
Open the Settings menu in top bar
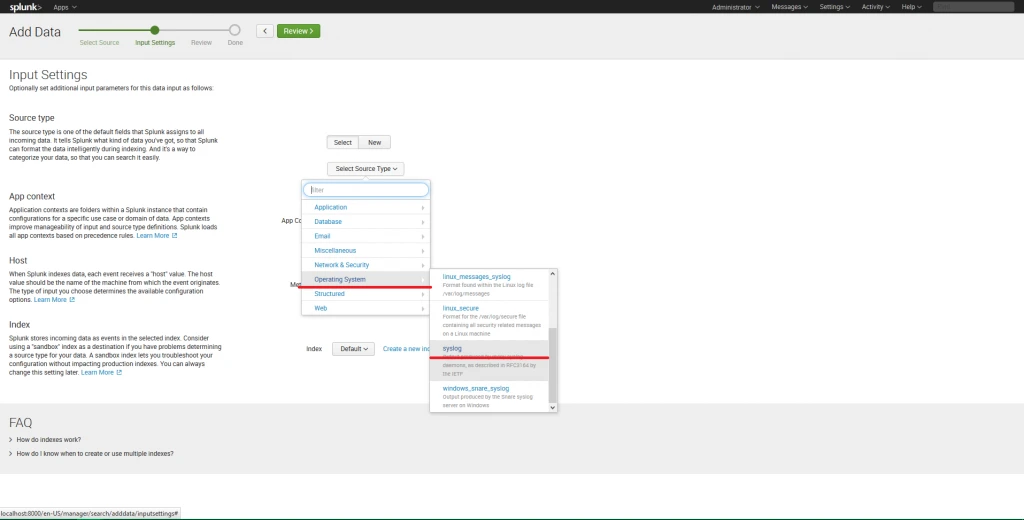[834, 7]
